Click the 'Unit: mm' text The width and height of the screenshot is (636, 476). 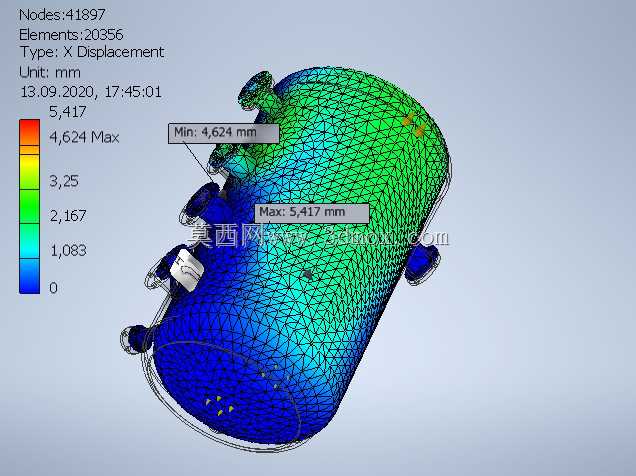[x=50, y=73]
